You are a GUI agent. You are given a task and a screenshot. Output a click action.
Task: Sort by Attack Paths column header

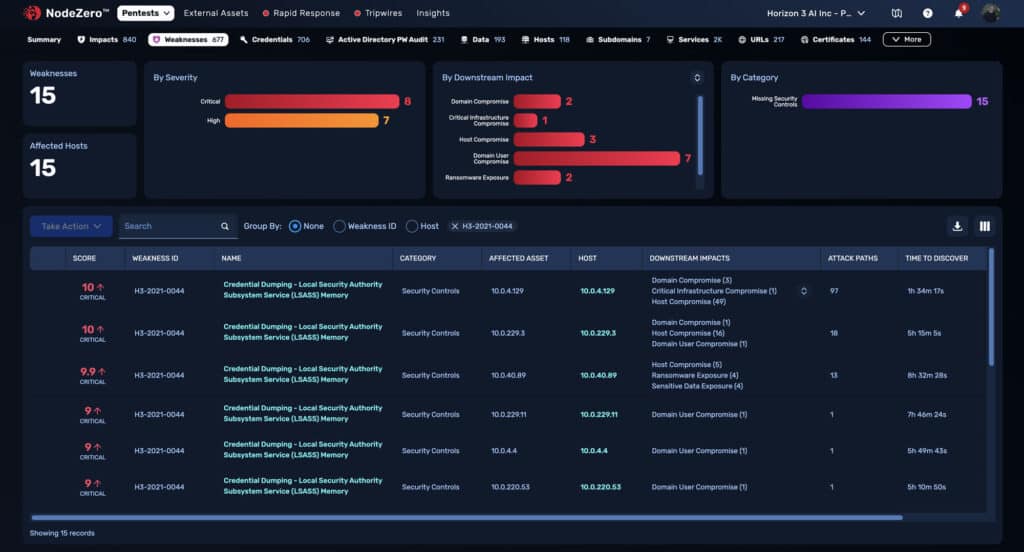pyautogui.click(x=852, y=259)
